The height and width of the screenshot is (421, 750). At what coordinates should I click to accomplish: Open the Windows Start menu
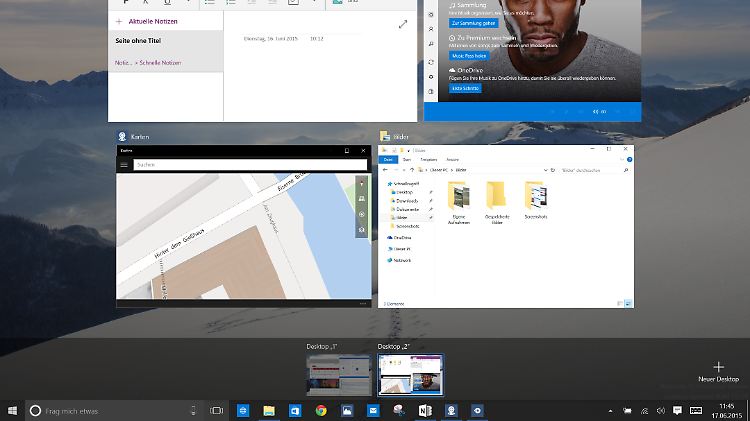click(12, 410)
